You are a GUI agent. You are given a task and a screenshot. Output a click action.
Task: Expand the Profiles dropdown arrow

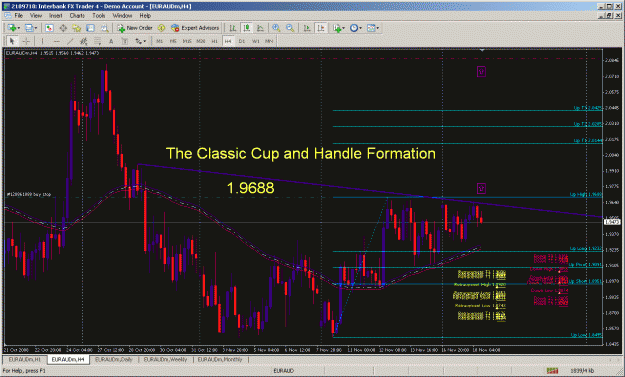36,28
